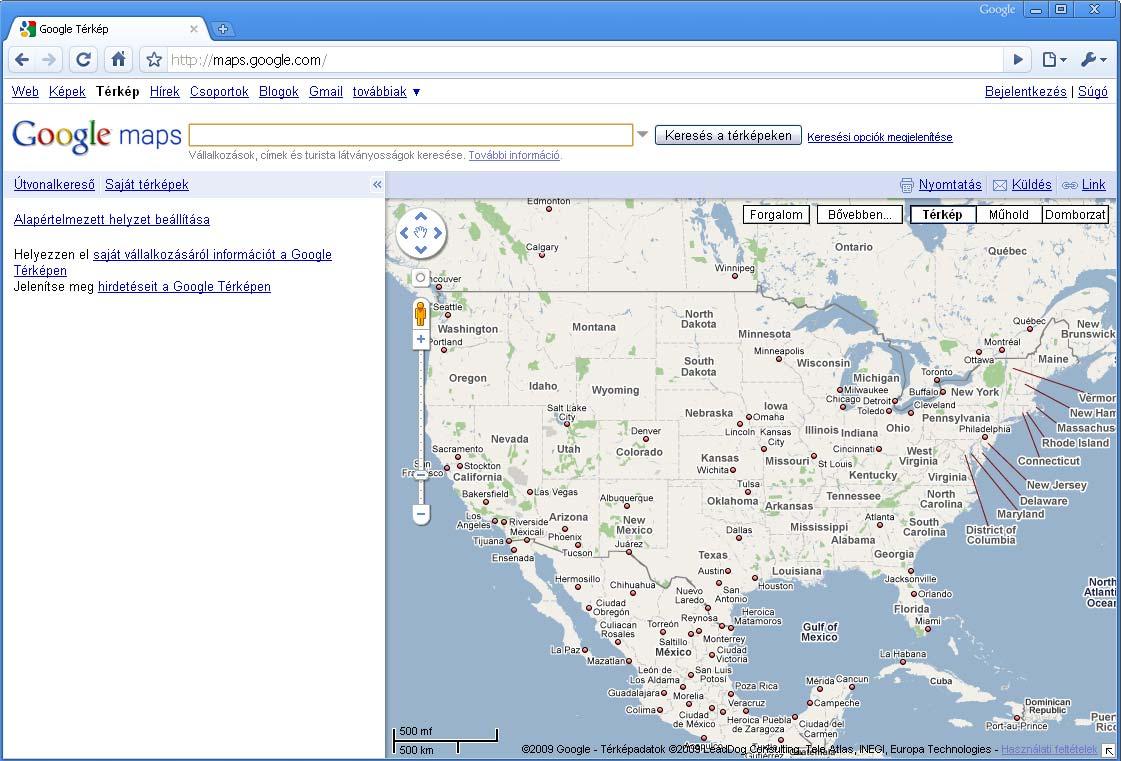The width and height of the screenshot is (1121, 761).
Task: Click the printer icon
Action: tap(907, 185)
